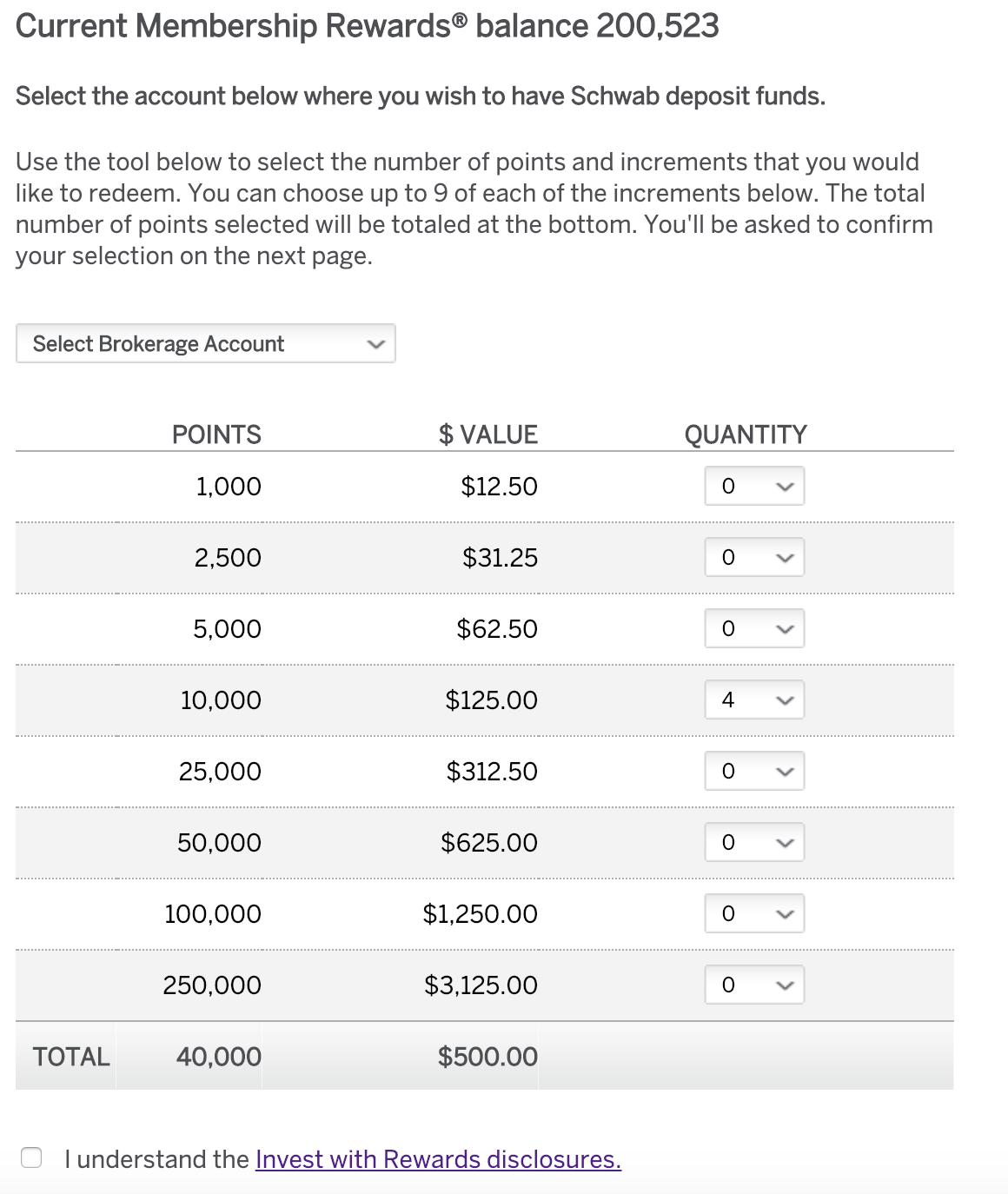Check the disclosures acknowledgment checkbox

click(x=31, y=1158)
